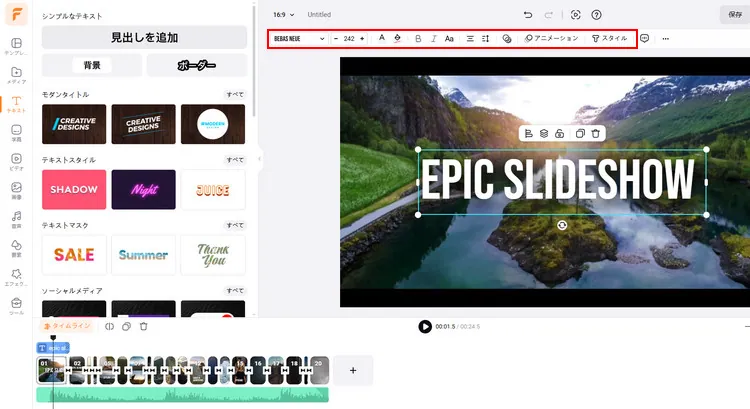Pick first Creative Designs slash title thumbnail
This screenshot has width=750, height=409.
(74, 124)
